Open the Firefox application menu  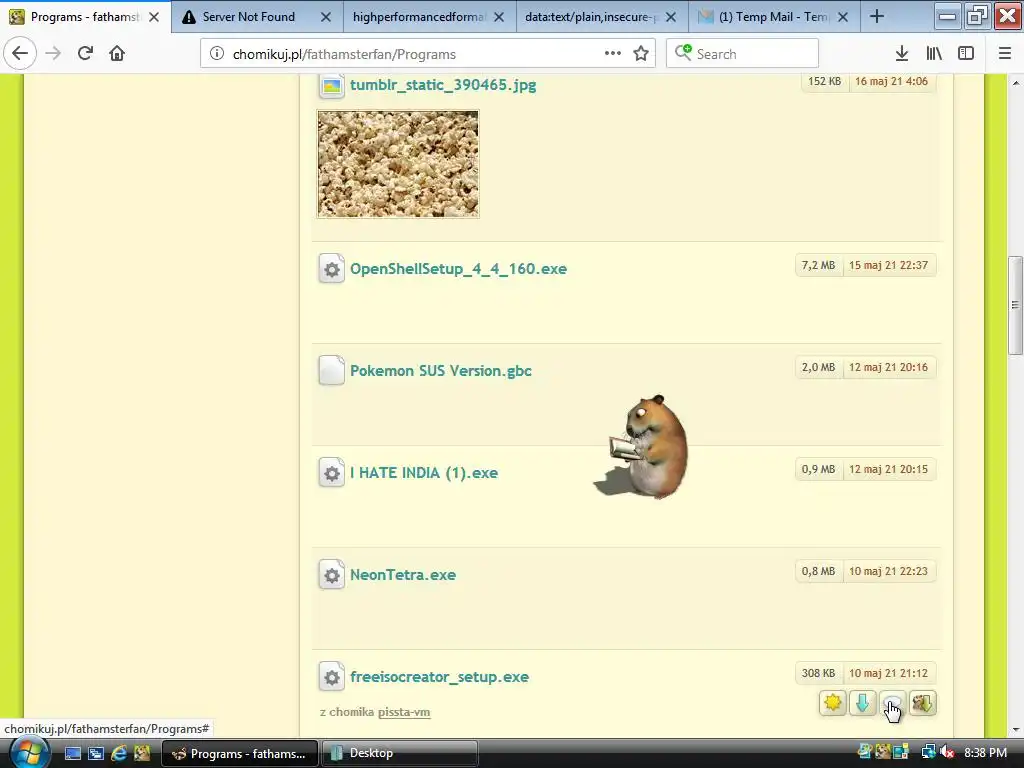(1005, 54)
